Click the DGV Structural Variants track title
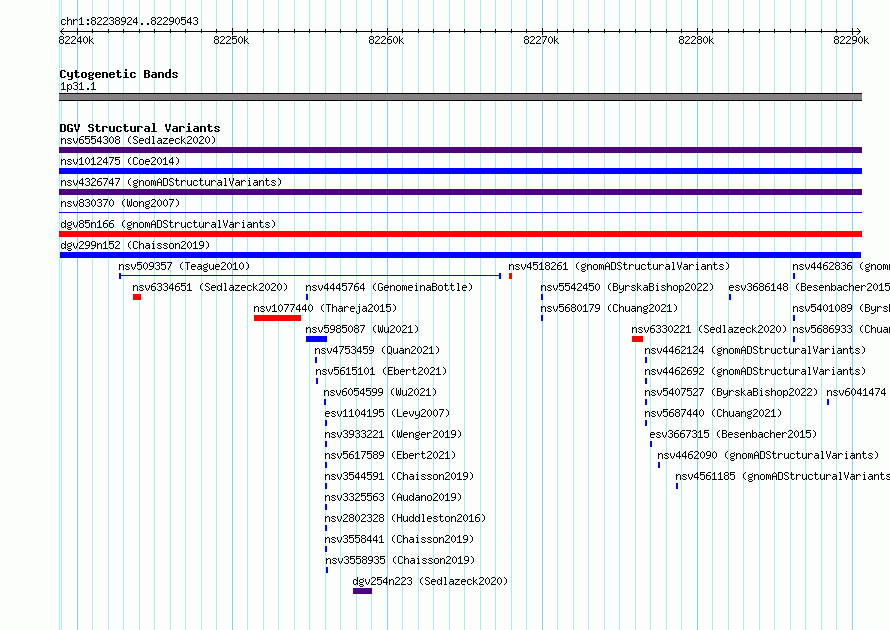 [140, 128]
